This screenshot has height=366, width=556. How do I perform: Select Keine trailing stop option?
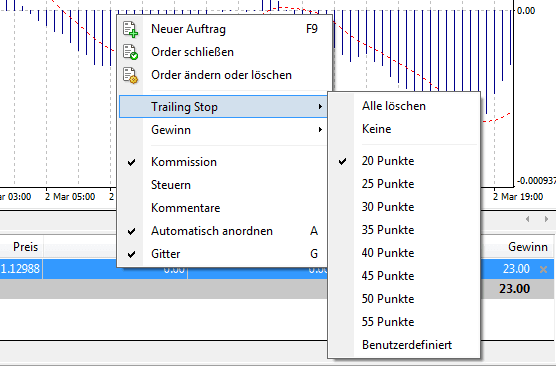click(404, 129)
